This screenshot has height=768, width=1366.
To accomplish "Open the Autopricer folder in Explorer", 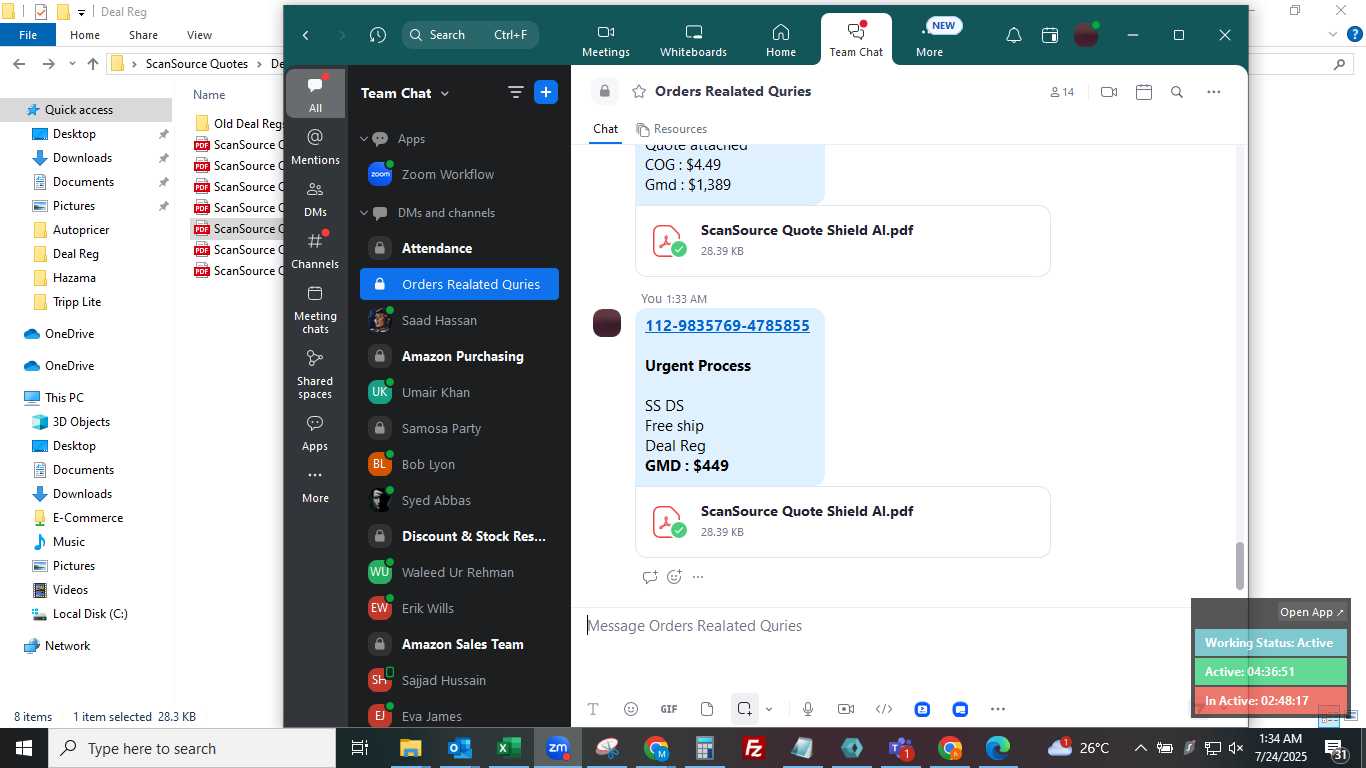I will coord(81,230).
